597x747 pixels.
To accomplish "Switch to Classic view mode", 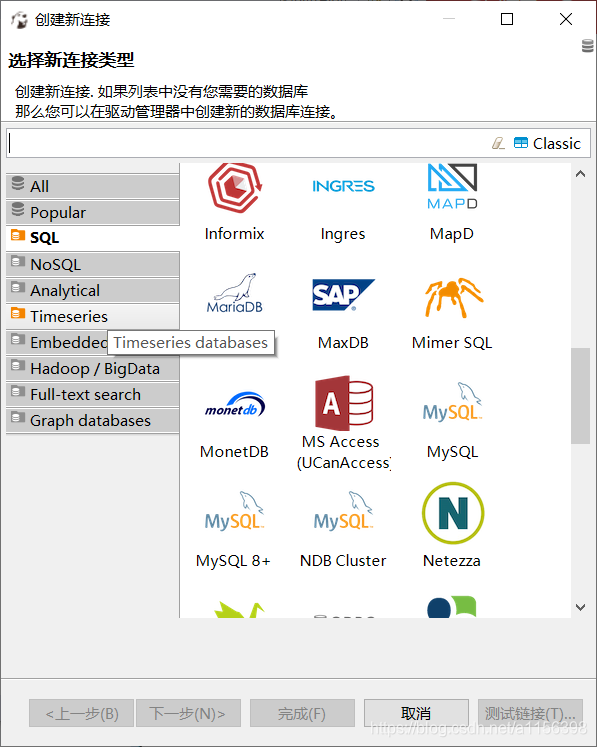I will [547, 143].
